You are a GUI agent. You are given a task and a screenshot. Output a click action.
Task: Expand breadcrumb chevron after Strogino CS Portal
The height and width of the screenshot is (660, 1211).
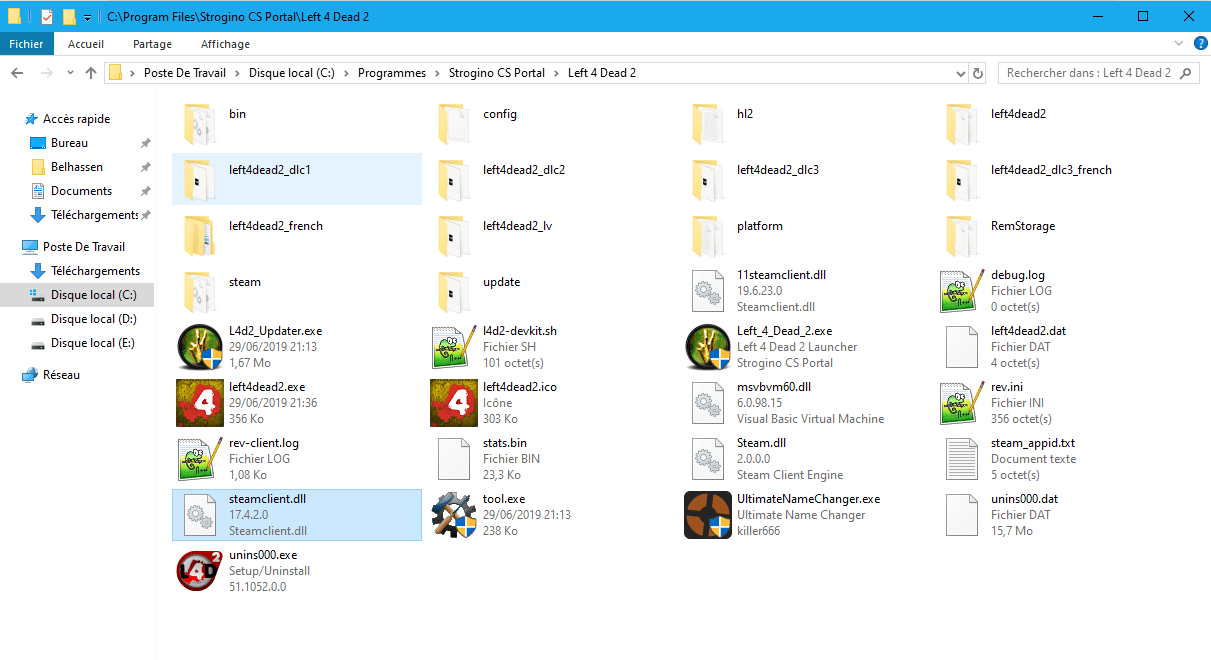click(x=555, y=73)
